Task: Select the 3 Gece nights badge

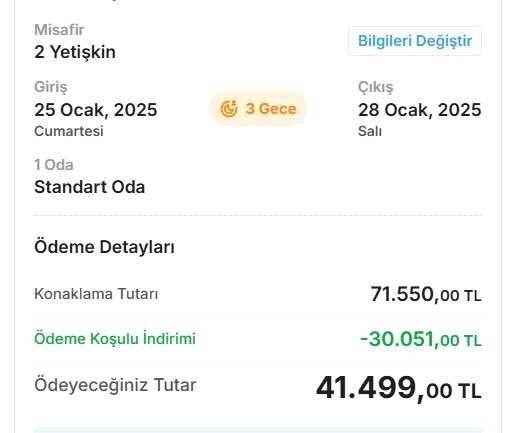Action: [258, 109]
